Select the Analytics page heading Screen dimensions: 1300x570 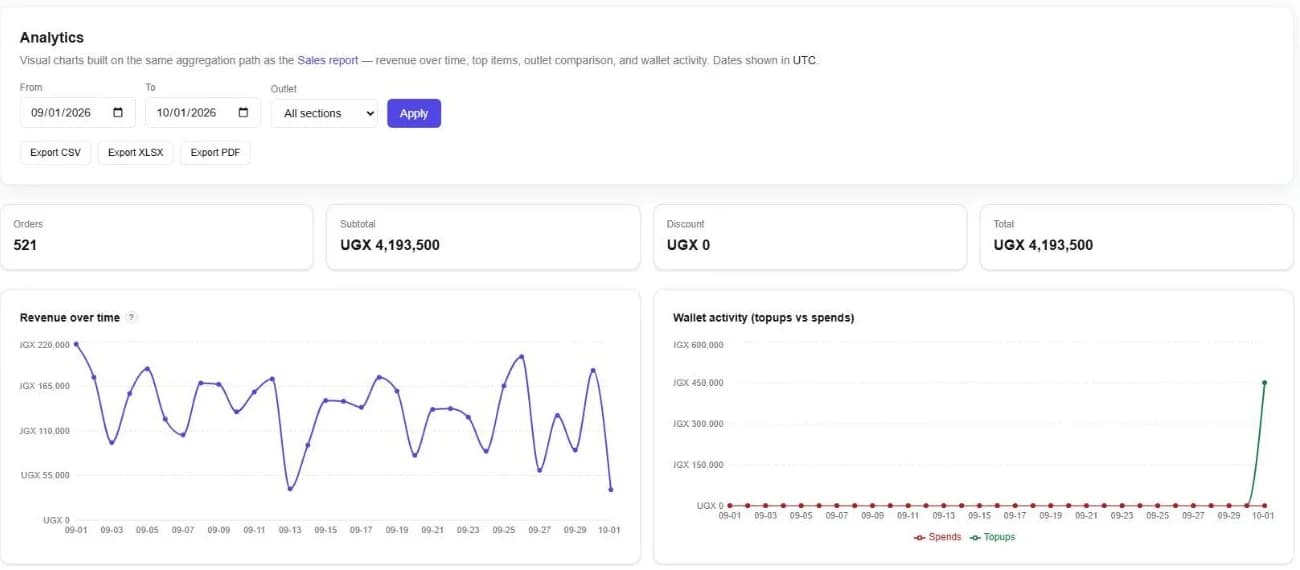click(x=52, y=37)
